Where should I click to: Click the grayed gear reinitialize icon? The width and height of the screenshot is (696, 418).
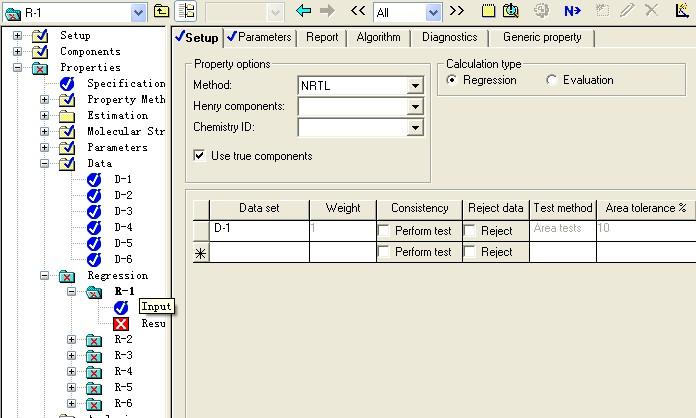point(541,10)
